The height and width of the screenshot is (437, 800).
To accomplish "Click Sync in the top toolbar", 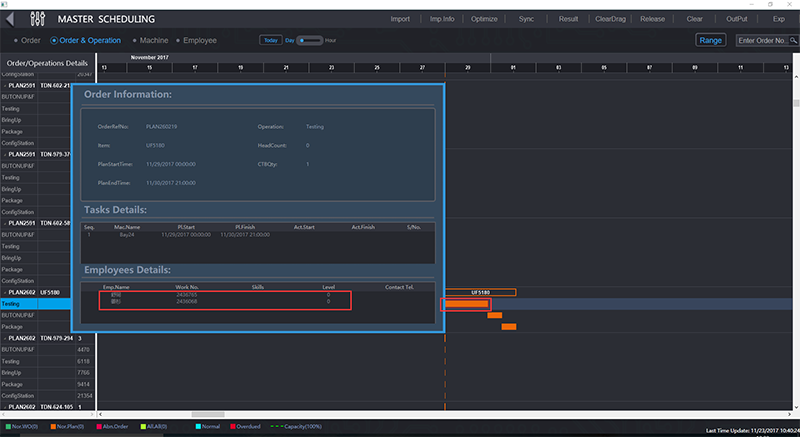I will coord(526,19).
